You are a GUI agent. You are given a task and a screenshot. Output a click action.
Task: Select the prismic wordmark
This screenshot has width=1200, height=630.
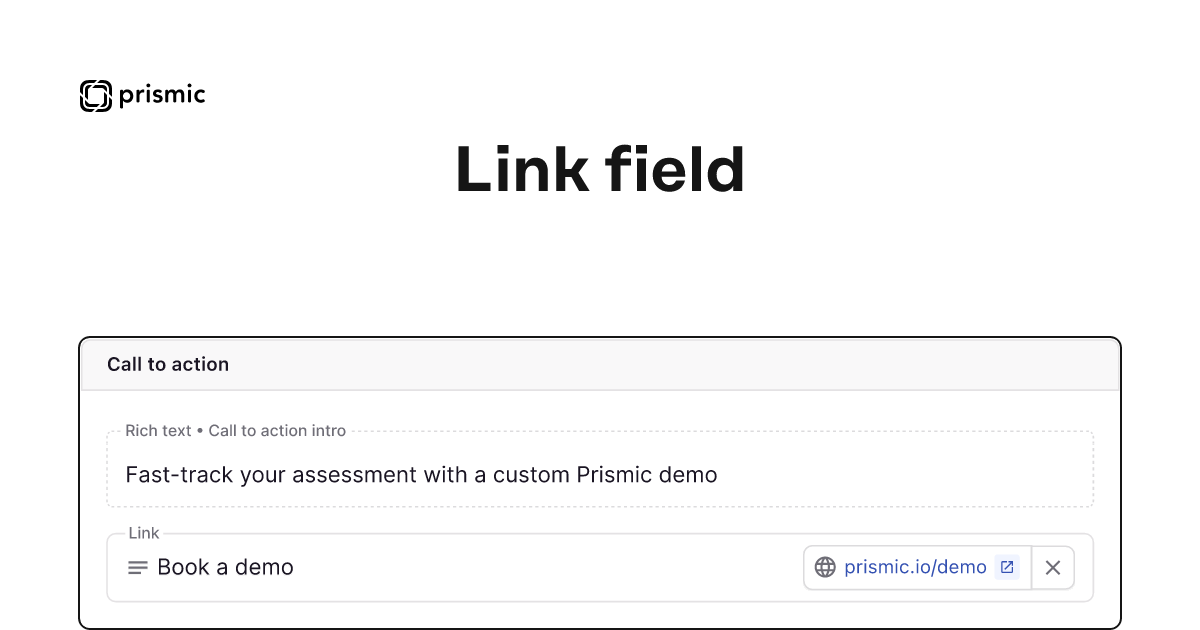pos(162,95)
